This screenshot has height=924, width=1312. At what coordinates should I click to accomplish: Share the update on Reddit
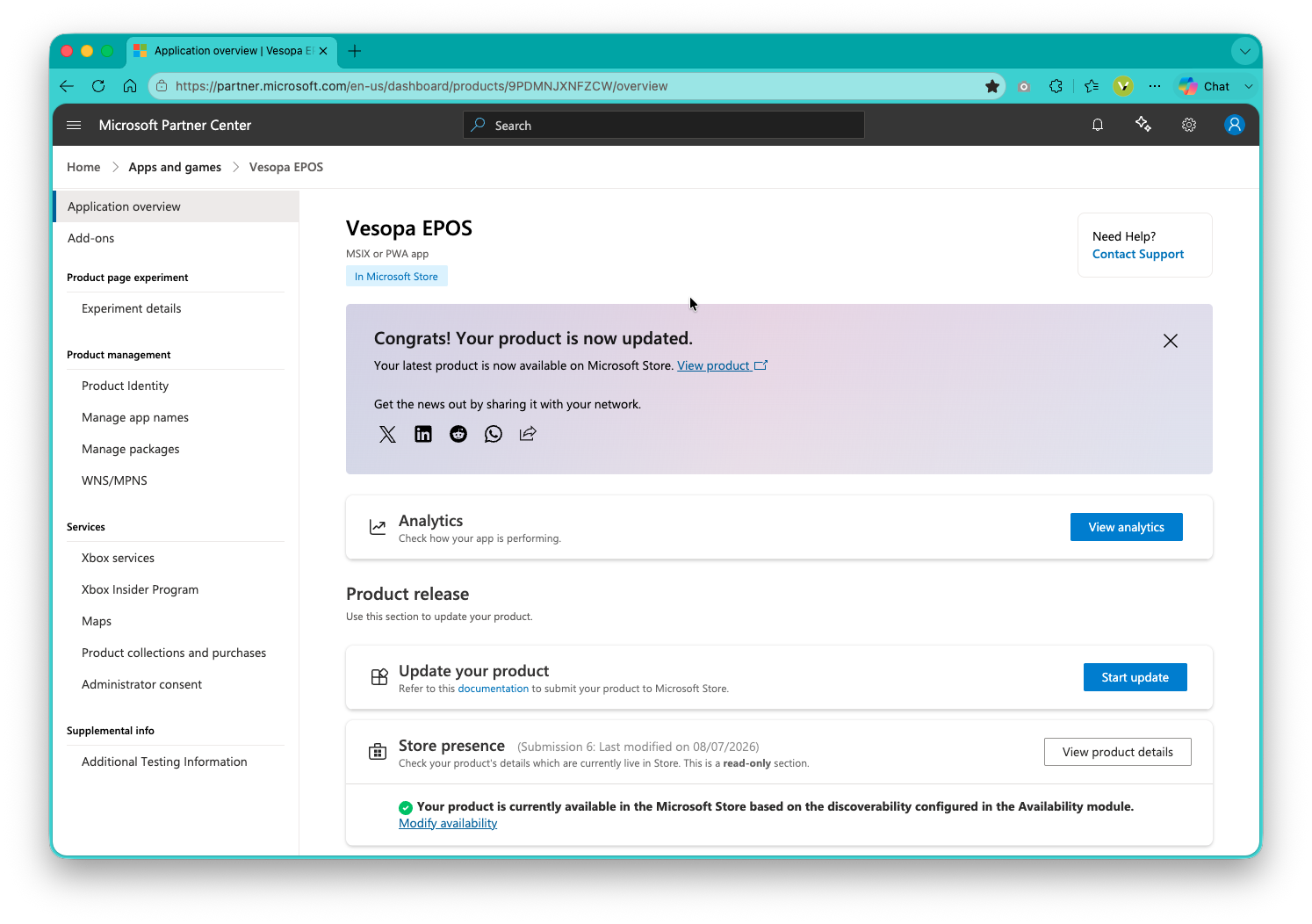458,434
